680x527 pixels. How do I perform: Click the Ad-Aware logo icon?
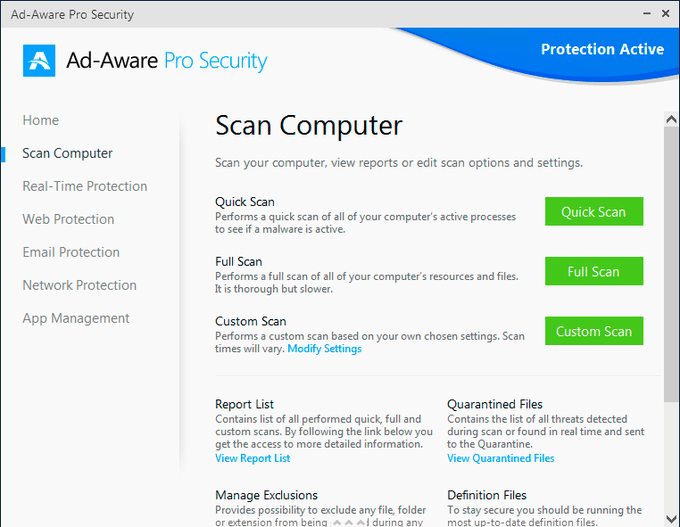pyautogui.click(x=39, y=60)
